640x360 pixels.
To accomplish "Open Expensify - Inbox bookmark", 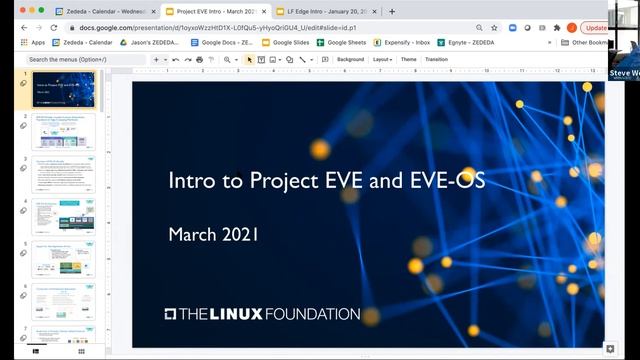I will pyautogui.click(x=402, y=42).
